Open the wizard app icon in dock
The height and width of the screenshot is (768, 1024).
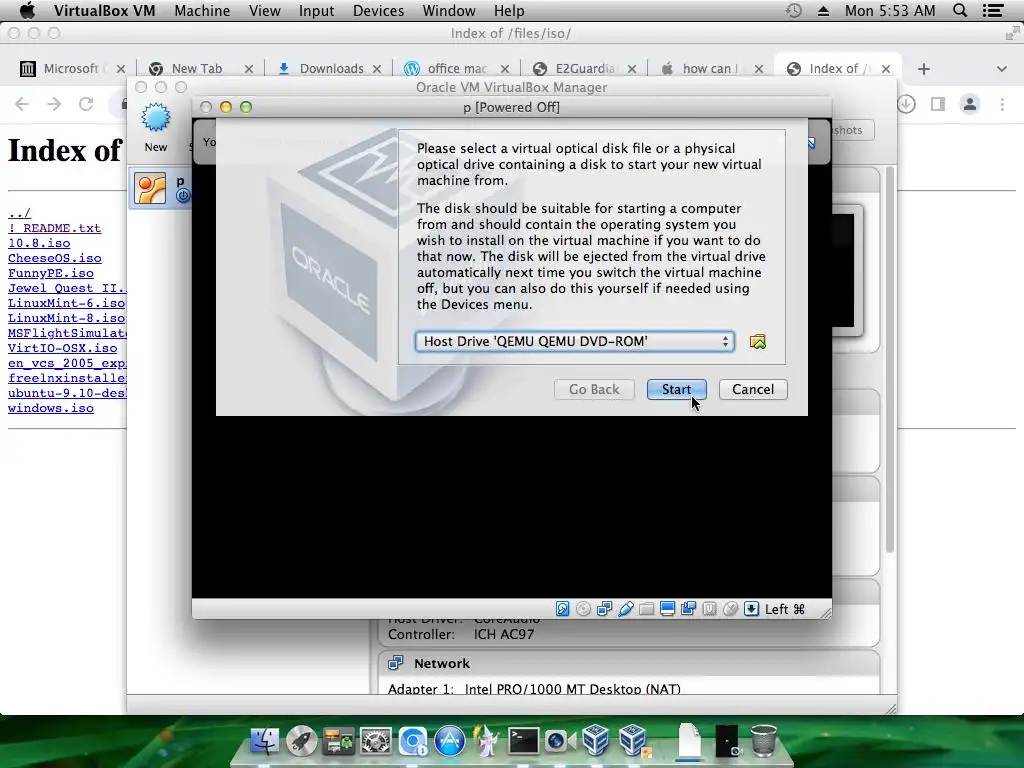coord(487,741)
